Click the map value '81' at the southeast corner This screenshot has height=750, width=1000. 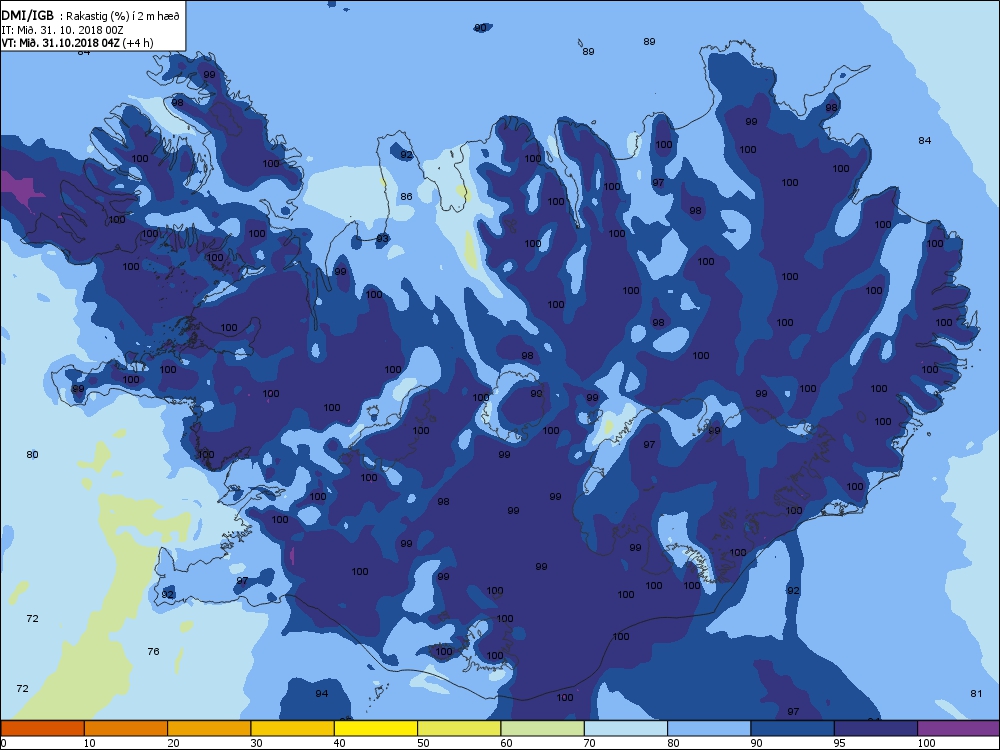pyautogui.click(x=976, y=693)
